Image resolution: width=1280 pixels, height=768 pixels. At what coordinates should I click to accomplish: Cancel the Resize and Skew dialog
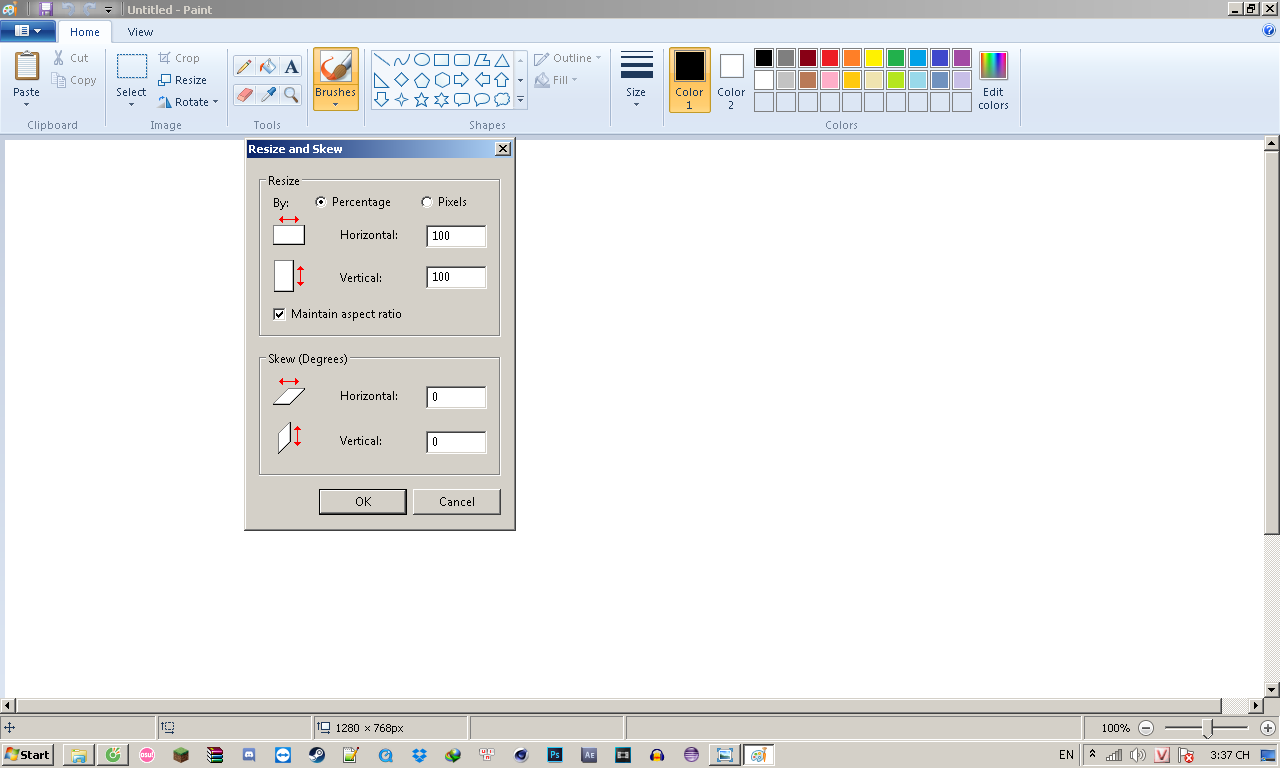tap(456, 502)
